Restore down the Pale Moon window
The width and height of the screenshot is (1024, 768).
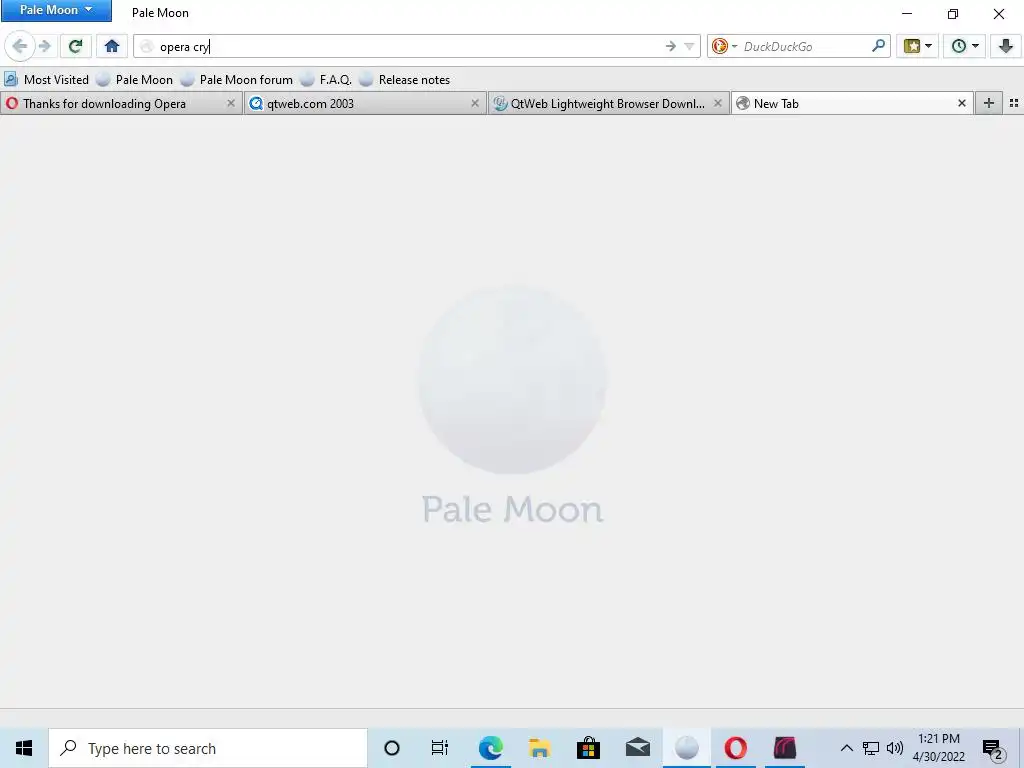click(953, 13)
